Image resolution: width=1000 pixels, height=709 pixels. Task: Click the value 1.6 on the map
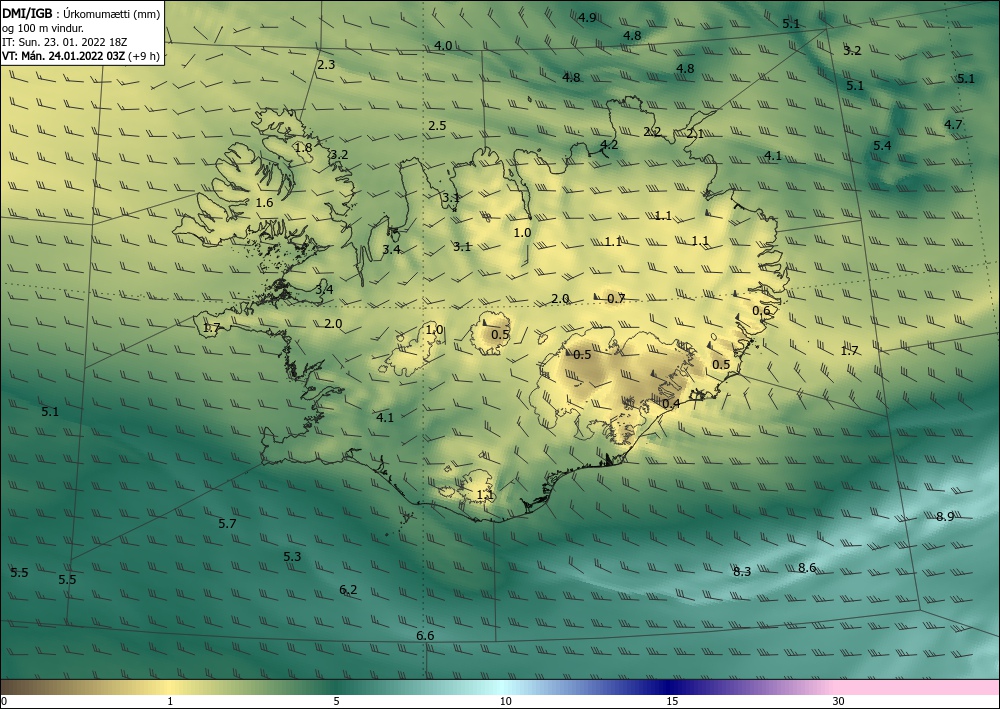coord(264,203)
